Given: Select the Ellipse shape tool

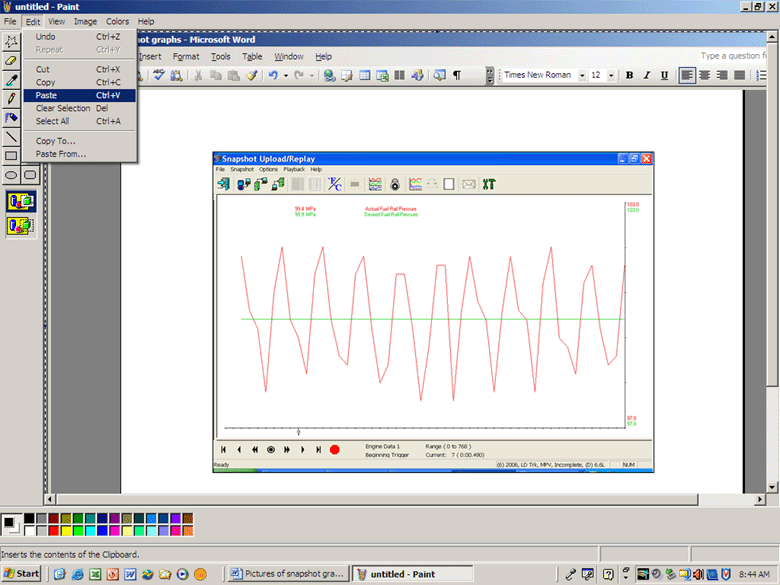Looking at the screenshot, I should pos(12,174).
